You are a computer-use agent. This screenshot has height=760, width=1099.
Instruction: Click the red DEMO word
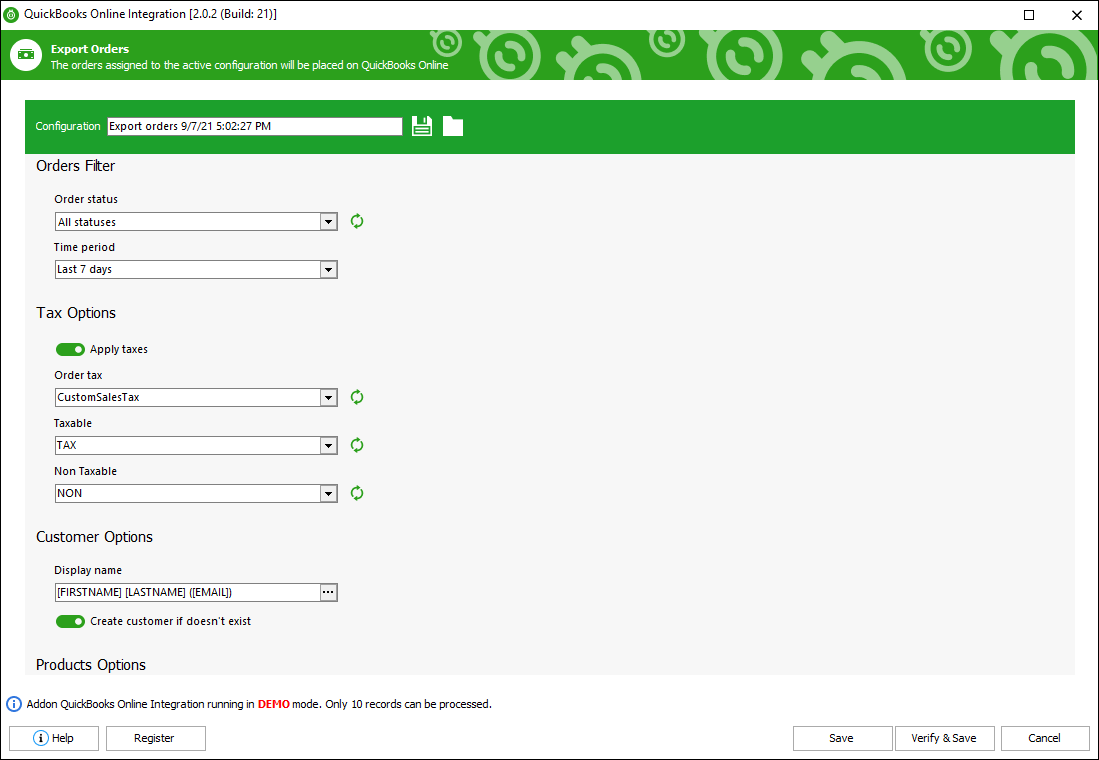273,704
